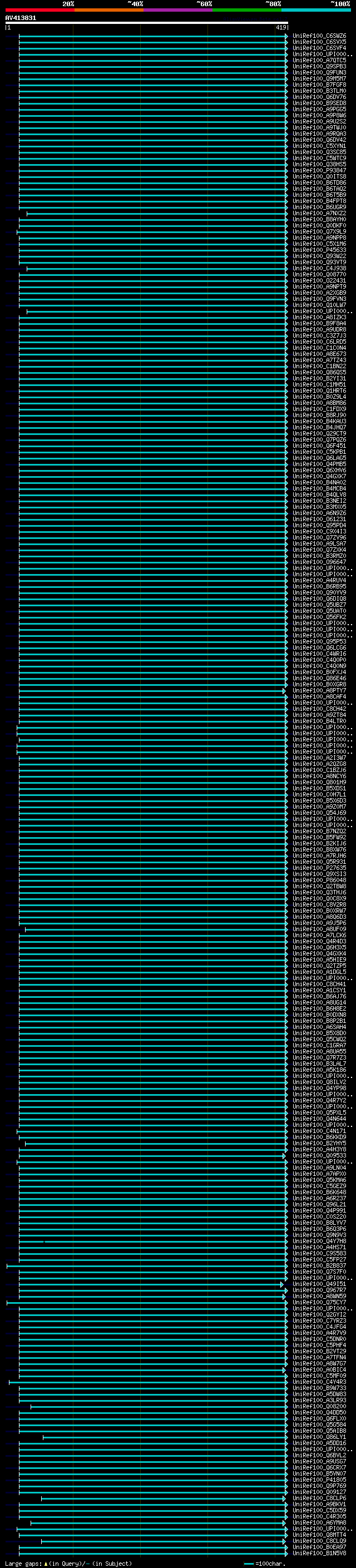Click the alignment bar for UniRef100_B0EA97
The image size is (356, 1568).
[154, 1548]
